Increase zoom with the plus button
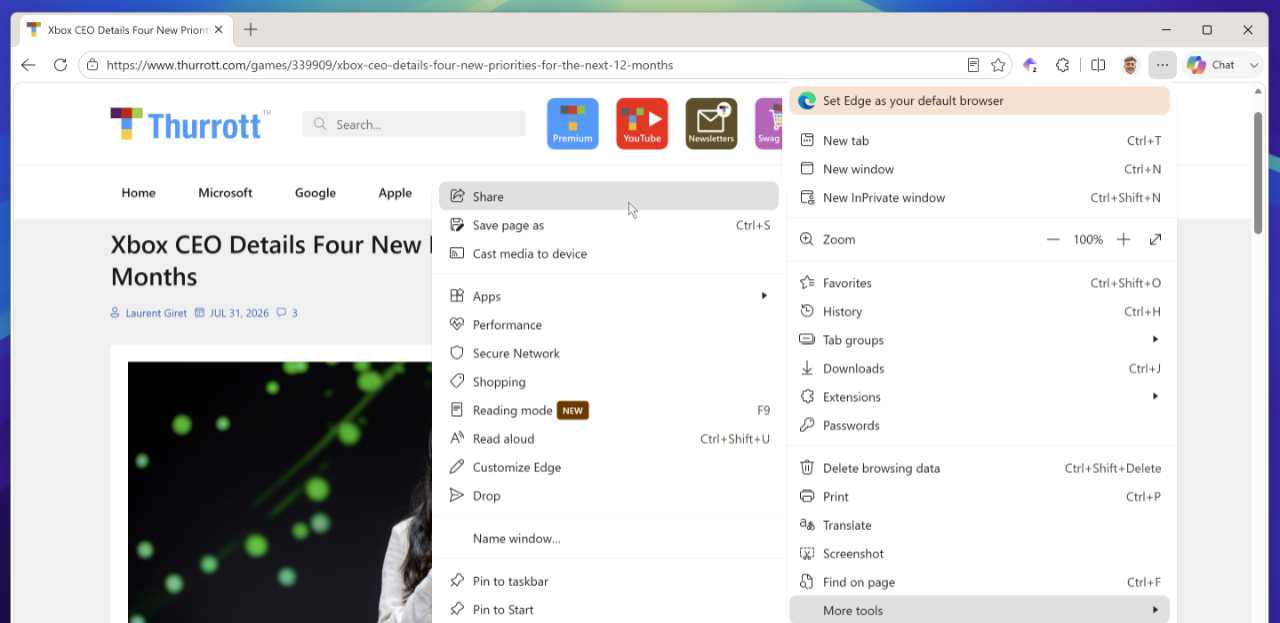The image size is (1280, 623). pyautogui.click(x=1123, y=240)
